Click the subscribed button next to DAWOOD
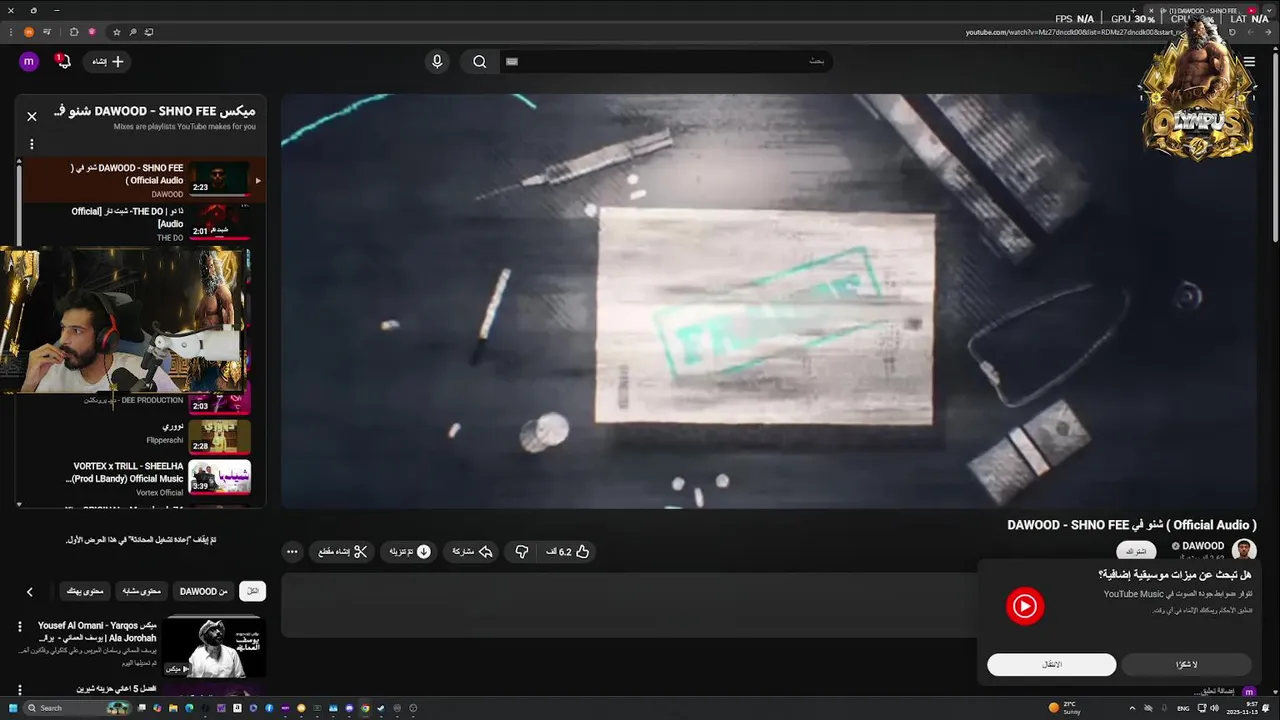Image resolution: width=1280 pixels, height=720 pixels. tap(1136, 551)
